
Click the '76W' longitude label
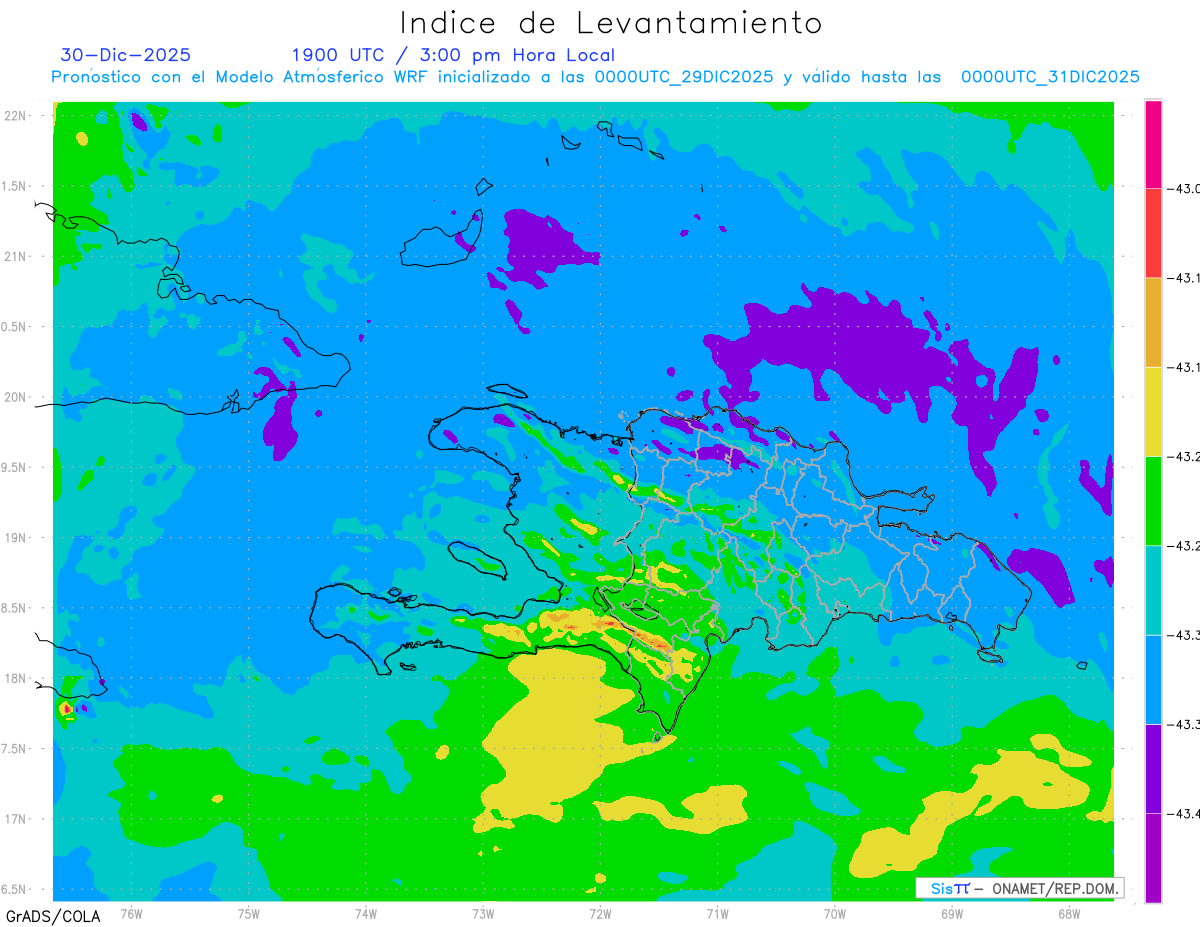pos(131,913)
